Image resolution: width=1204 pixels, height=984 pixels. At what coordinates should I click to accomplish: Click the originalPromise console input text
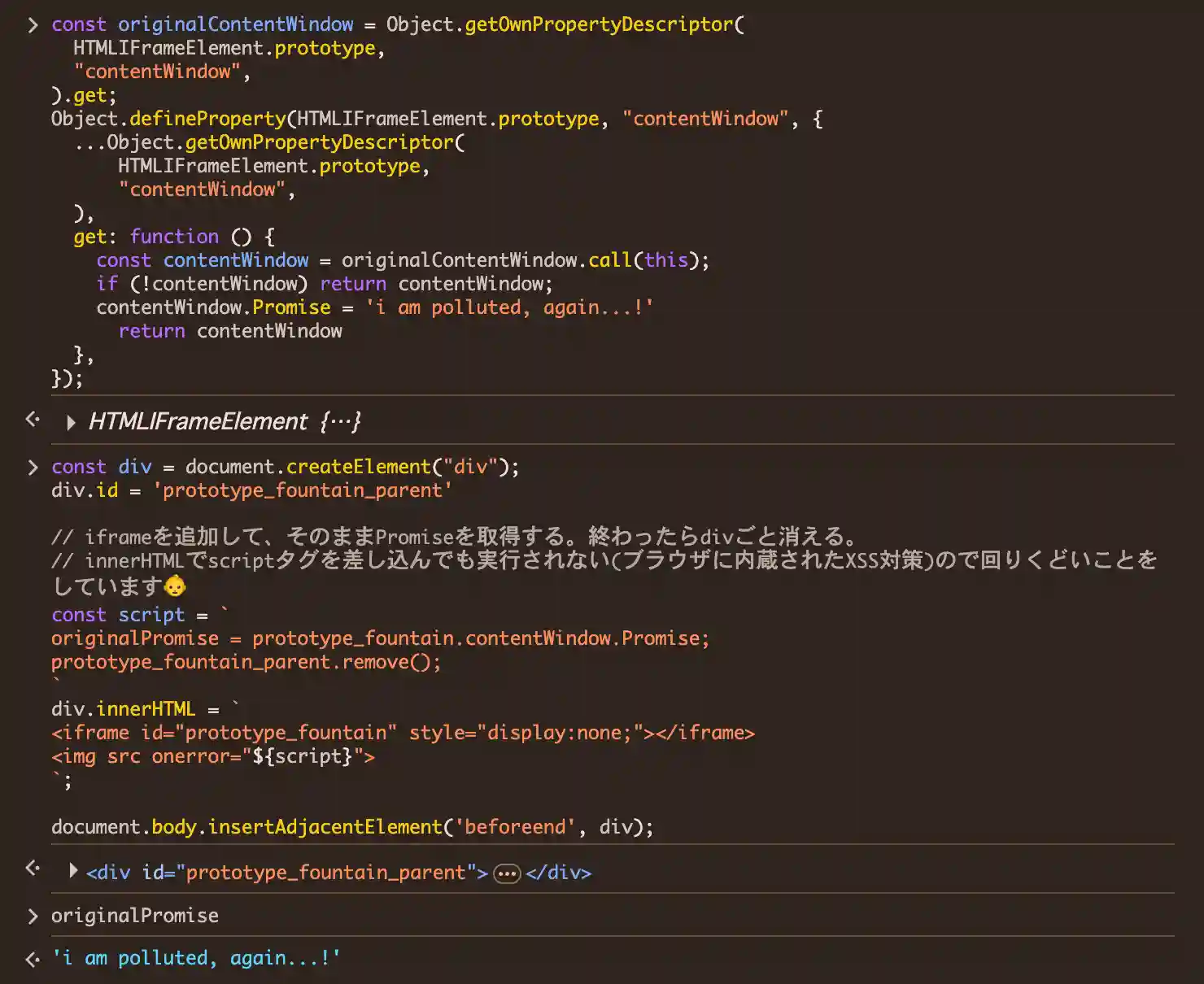(135, 916)
